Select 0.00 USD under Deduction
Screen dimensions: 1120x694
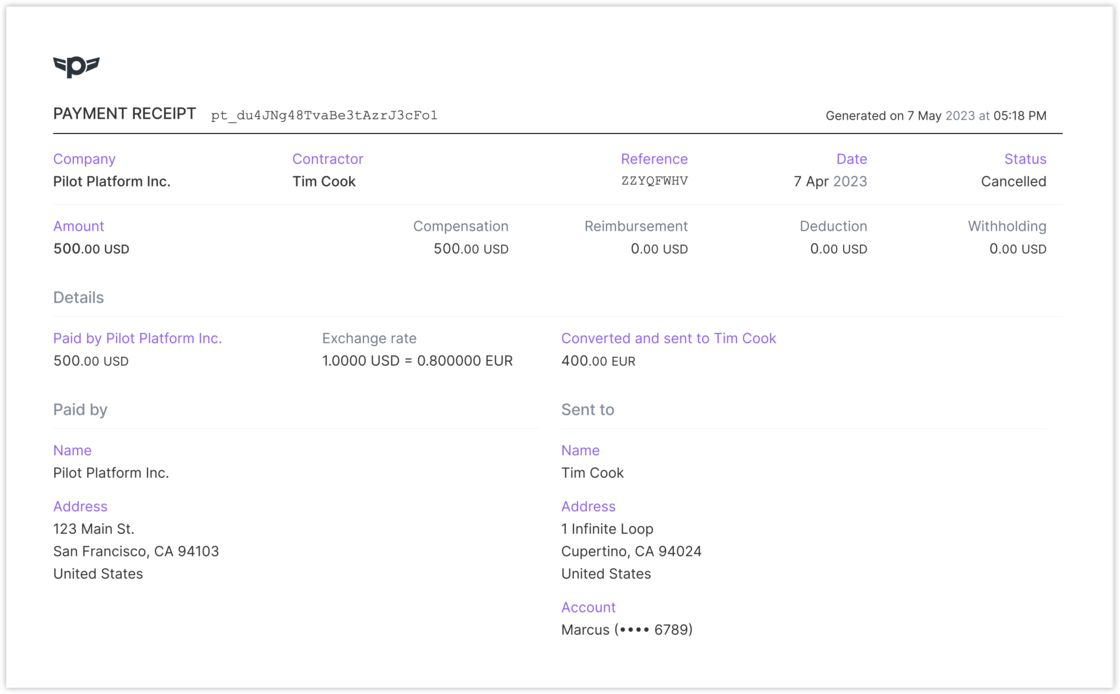tap(839, 249)
